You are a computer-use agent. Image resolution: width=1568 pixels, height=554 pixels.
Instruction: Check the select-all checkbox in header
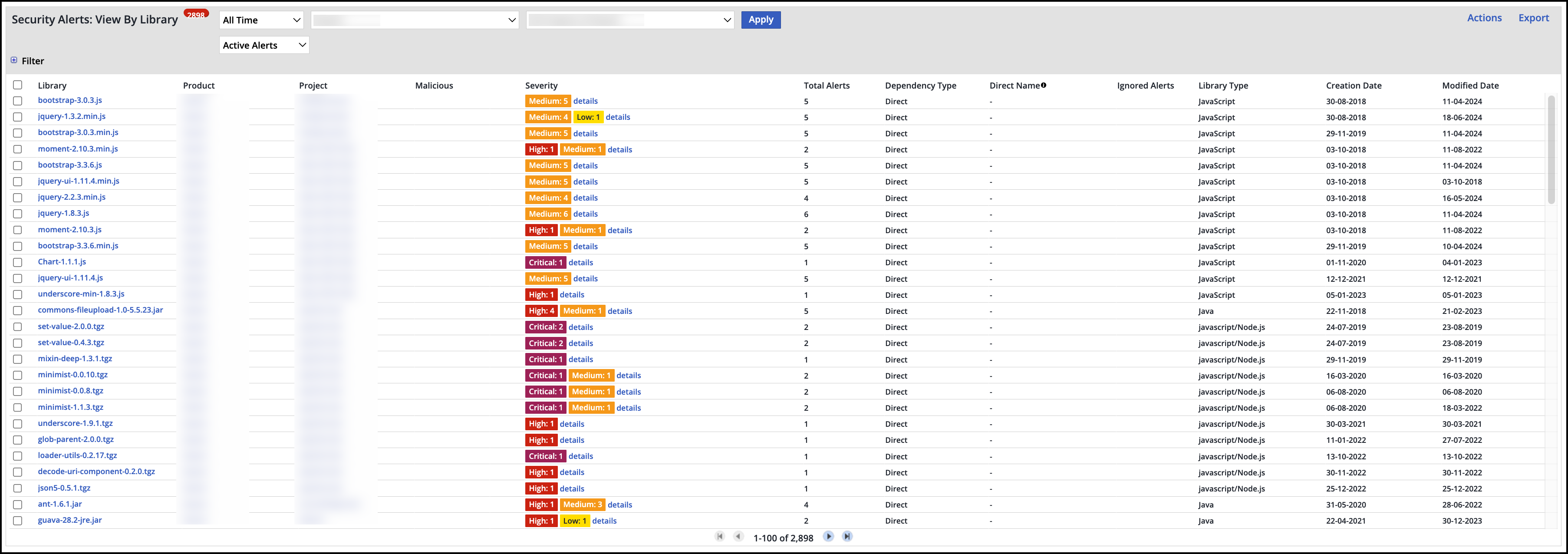pyautogui.click(x=18, y=85)
